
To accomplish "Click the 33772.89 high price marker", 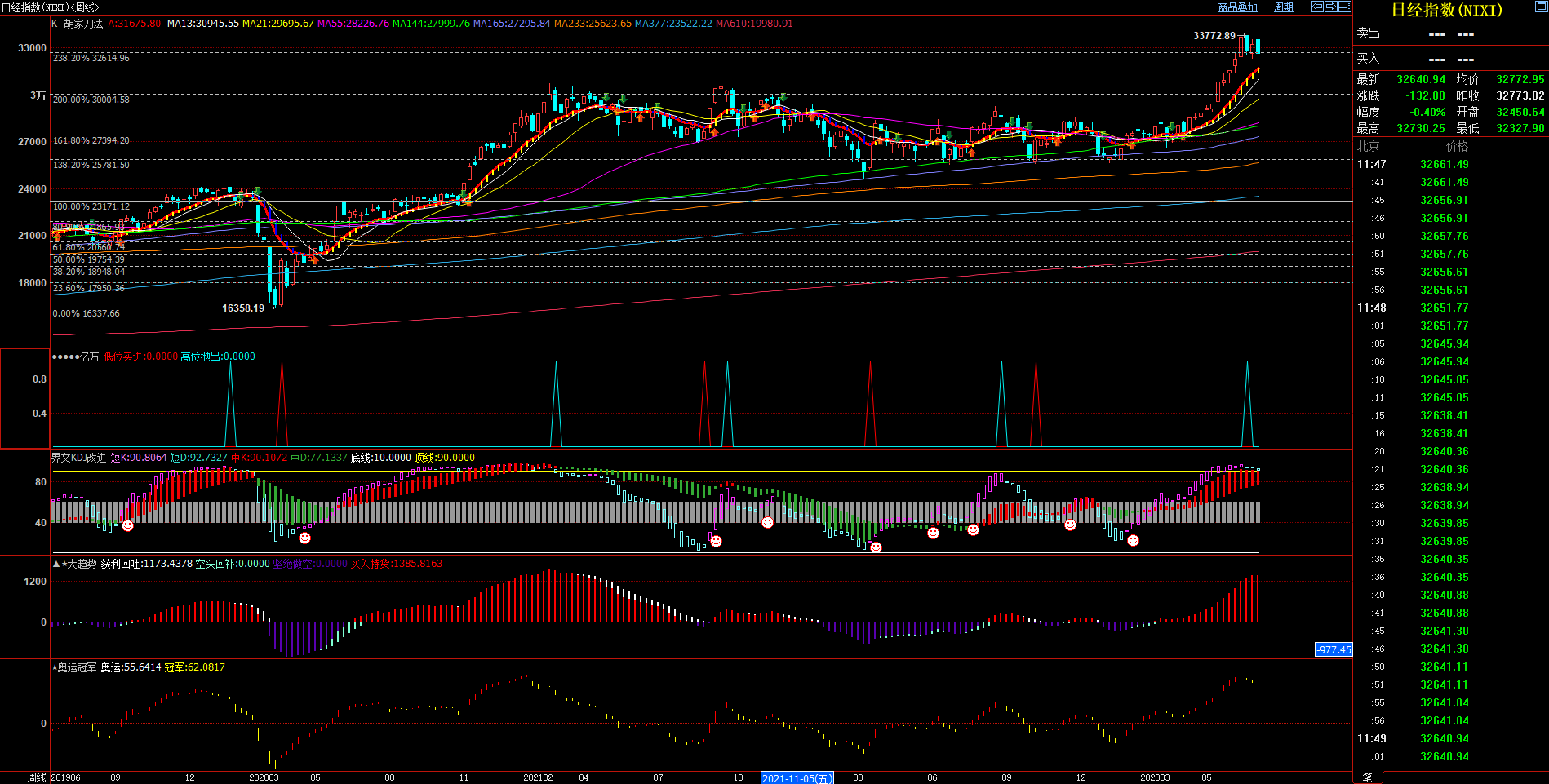I will (x=1214, y=35).
